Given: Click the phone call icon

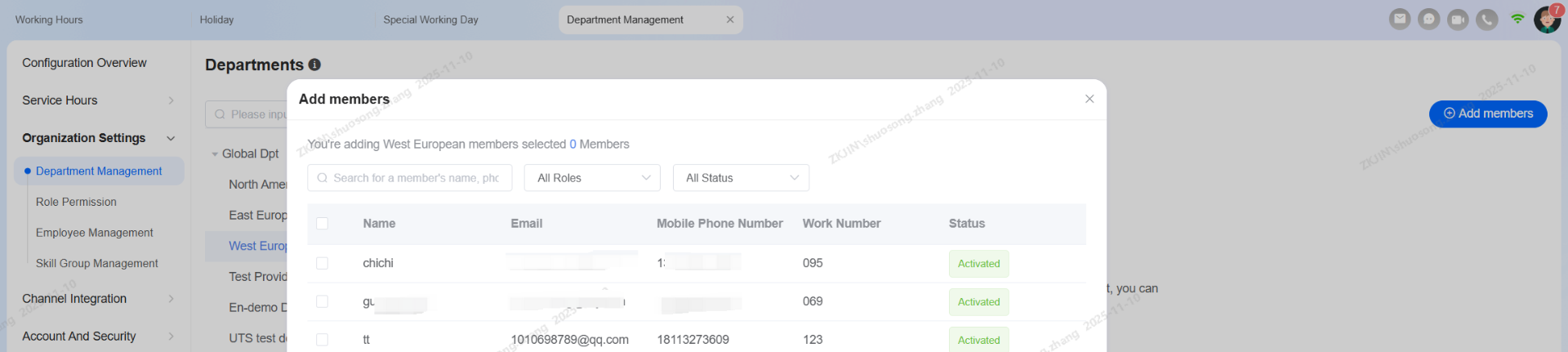Looking at the screenshot, I should pos(1486,19).
